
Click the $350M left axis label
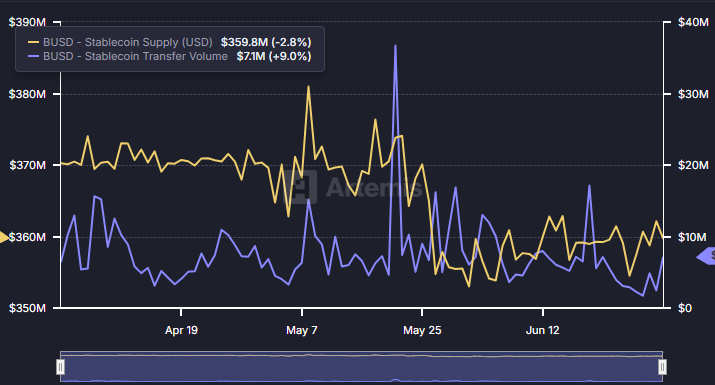click(x=27, y=308)
